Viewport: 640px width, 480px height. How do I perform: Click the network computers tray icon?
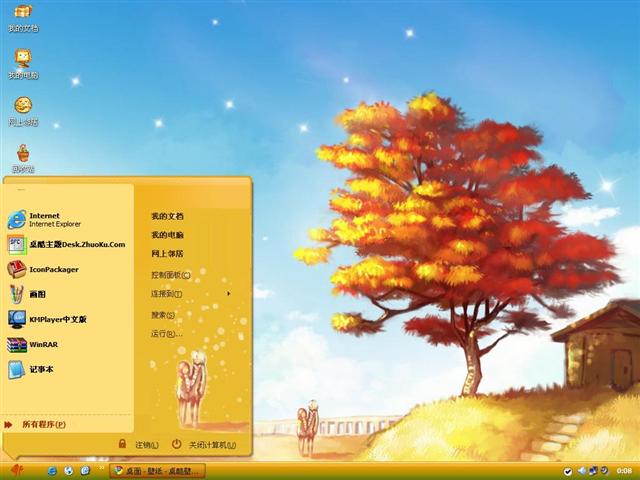point(593,471)
